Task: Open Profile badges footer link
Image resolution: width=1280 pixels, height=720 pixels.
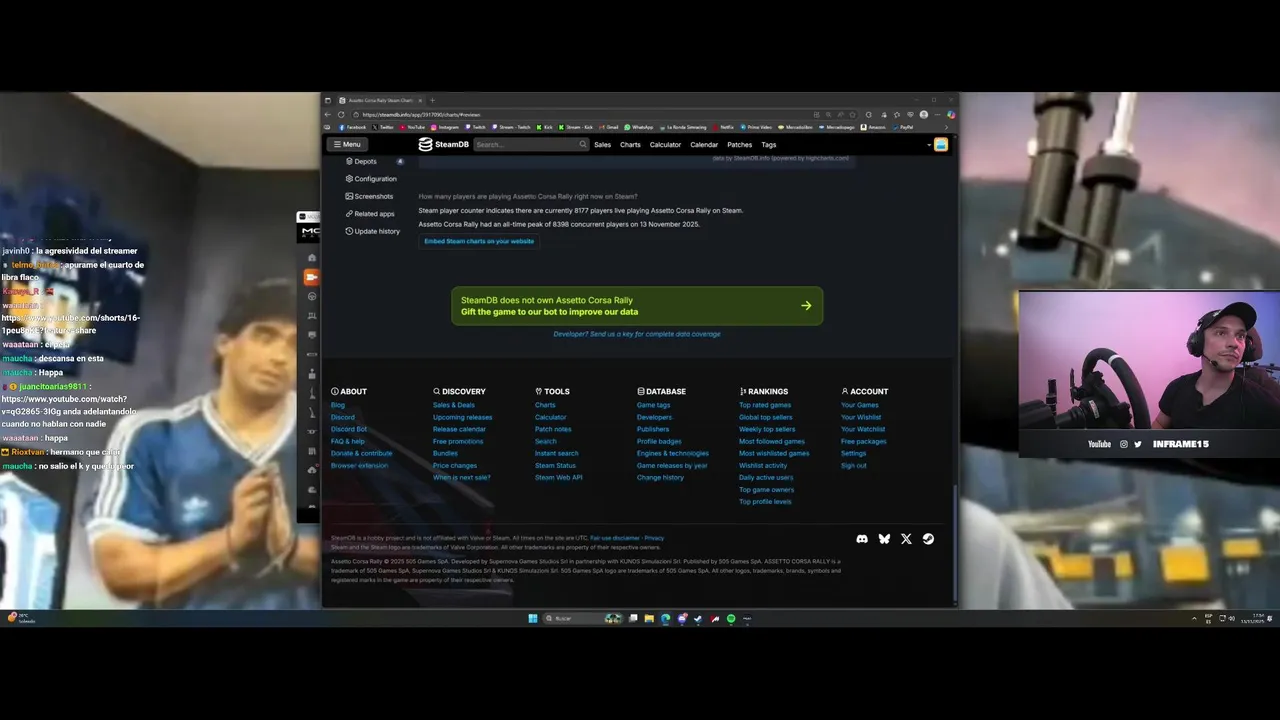Action: (x=659, y=441)
